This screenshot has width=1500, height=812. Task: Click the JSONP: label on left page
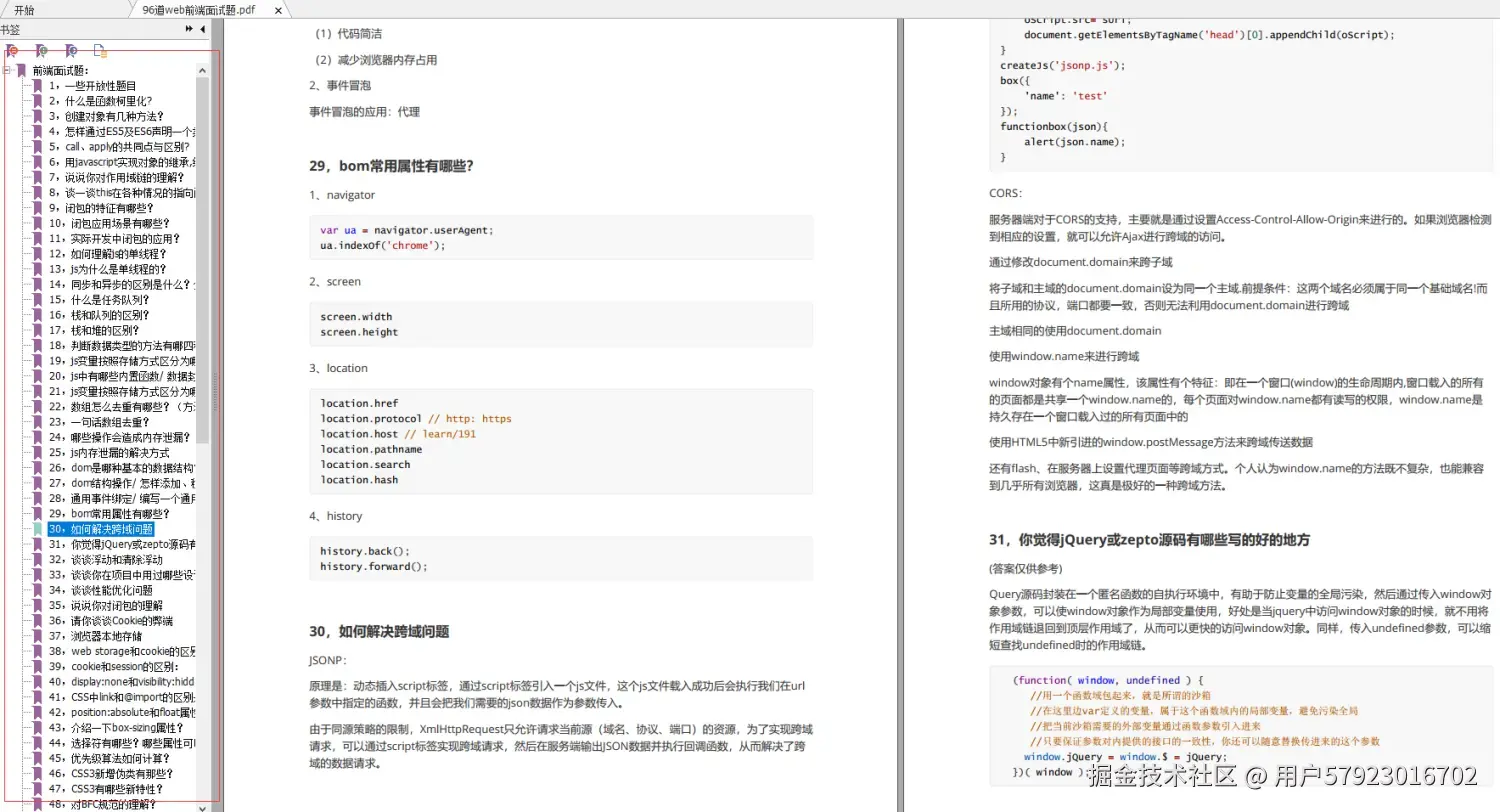328,661
